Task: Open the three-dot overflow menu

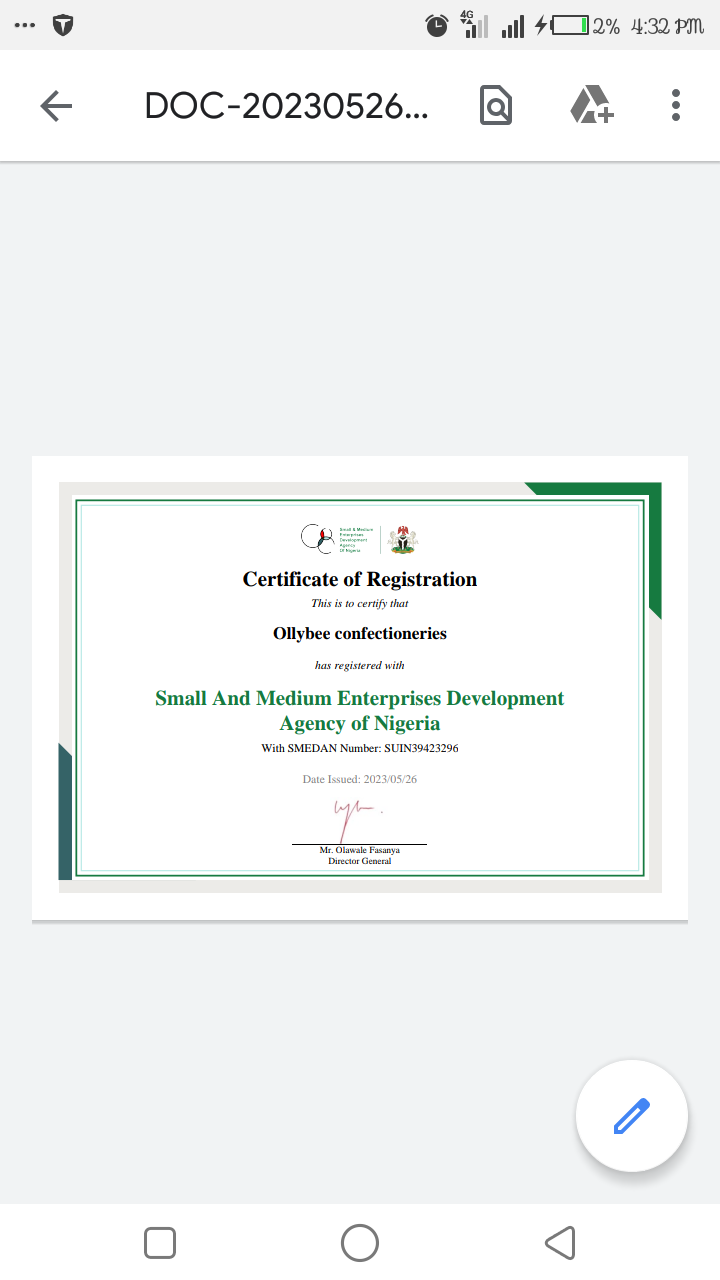Action: [676, 105]
